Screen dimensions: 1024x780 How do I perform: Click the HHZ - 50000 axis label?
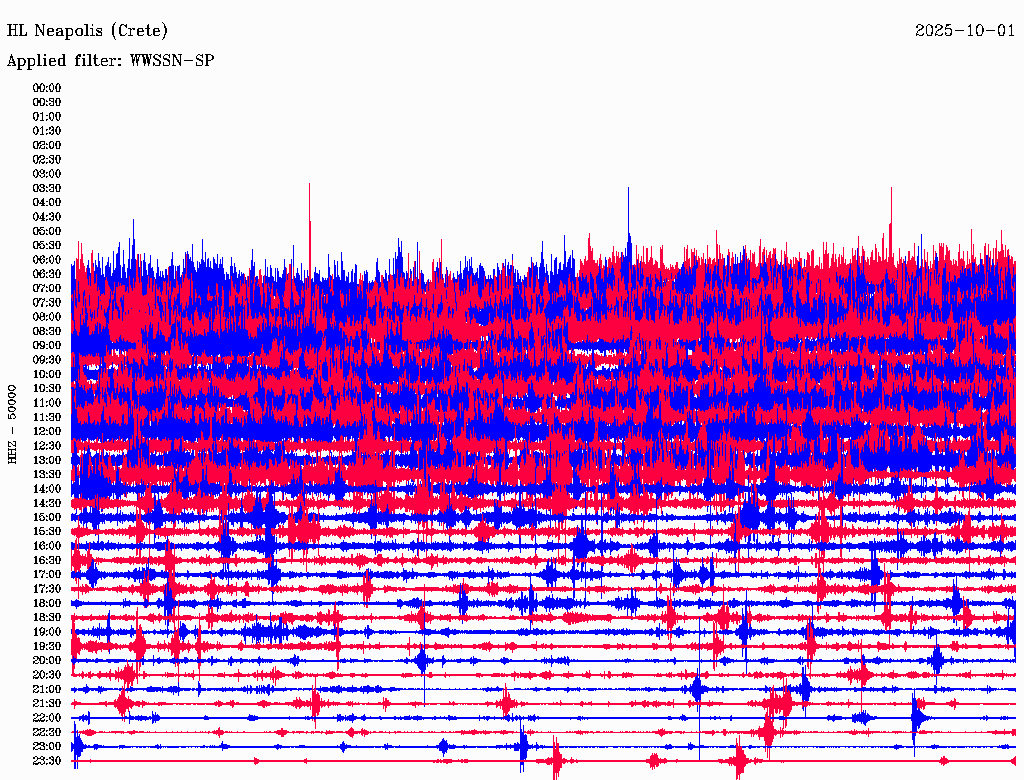tap(12, 424)
